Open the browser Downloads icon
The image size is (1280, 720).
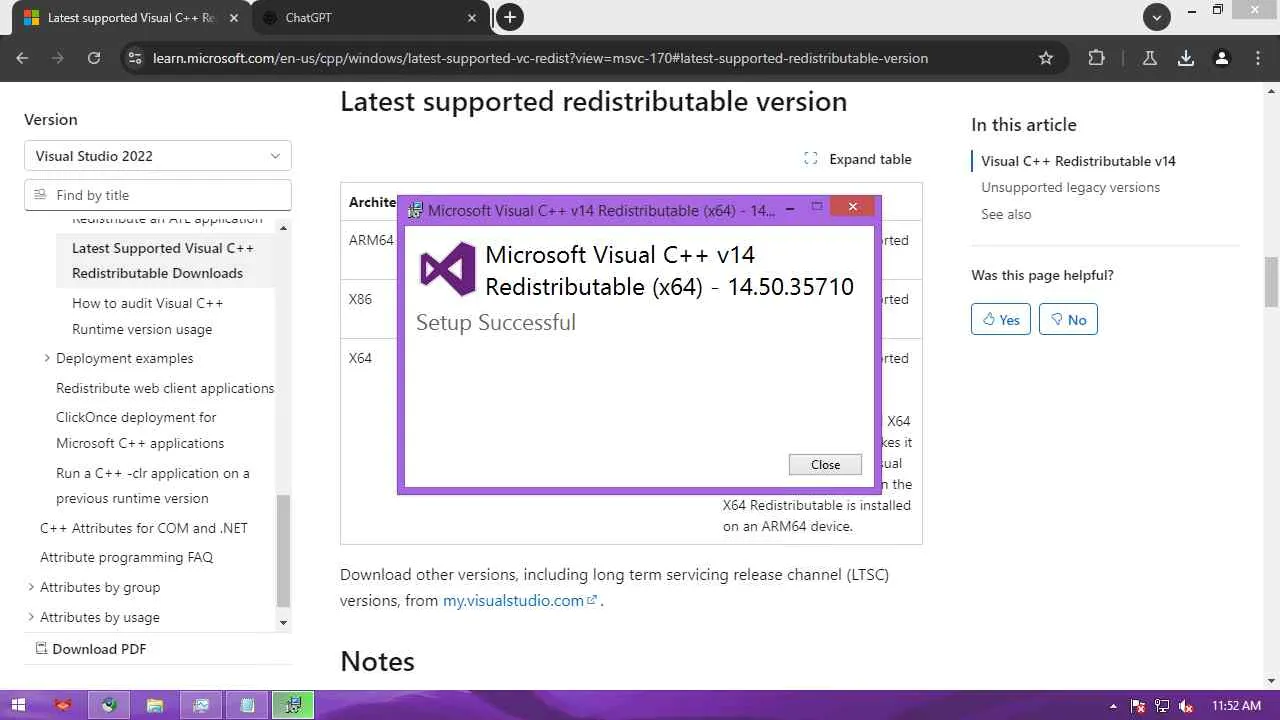coord(1186,58)
